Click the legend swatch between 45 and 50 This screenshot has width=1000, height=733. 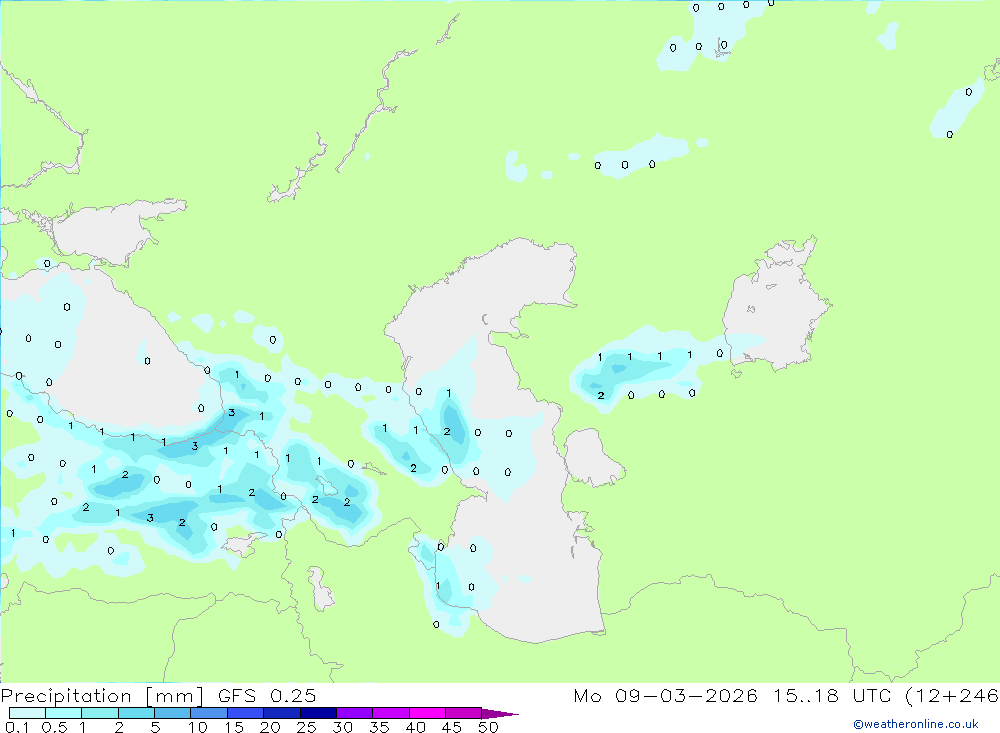click(464, 713)
